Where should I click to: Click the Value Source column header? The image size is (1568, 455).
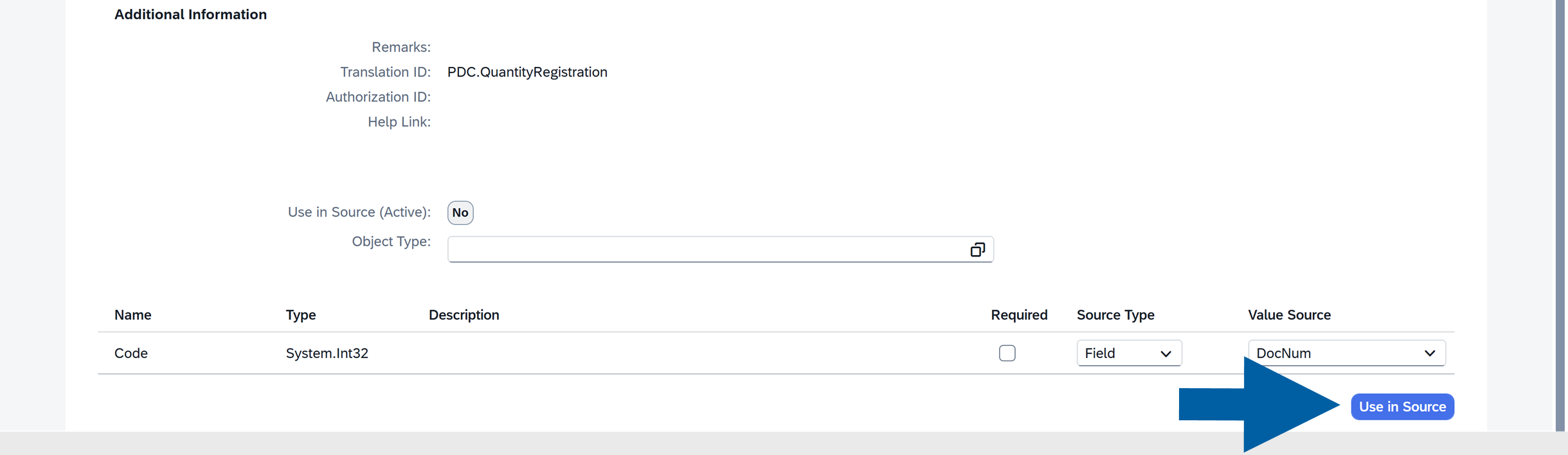1289,315
